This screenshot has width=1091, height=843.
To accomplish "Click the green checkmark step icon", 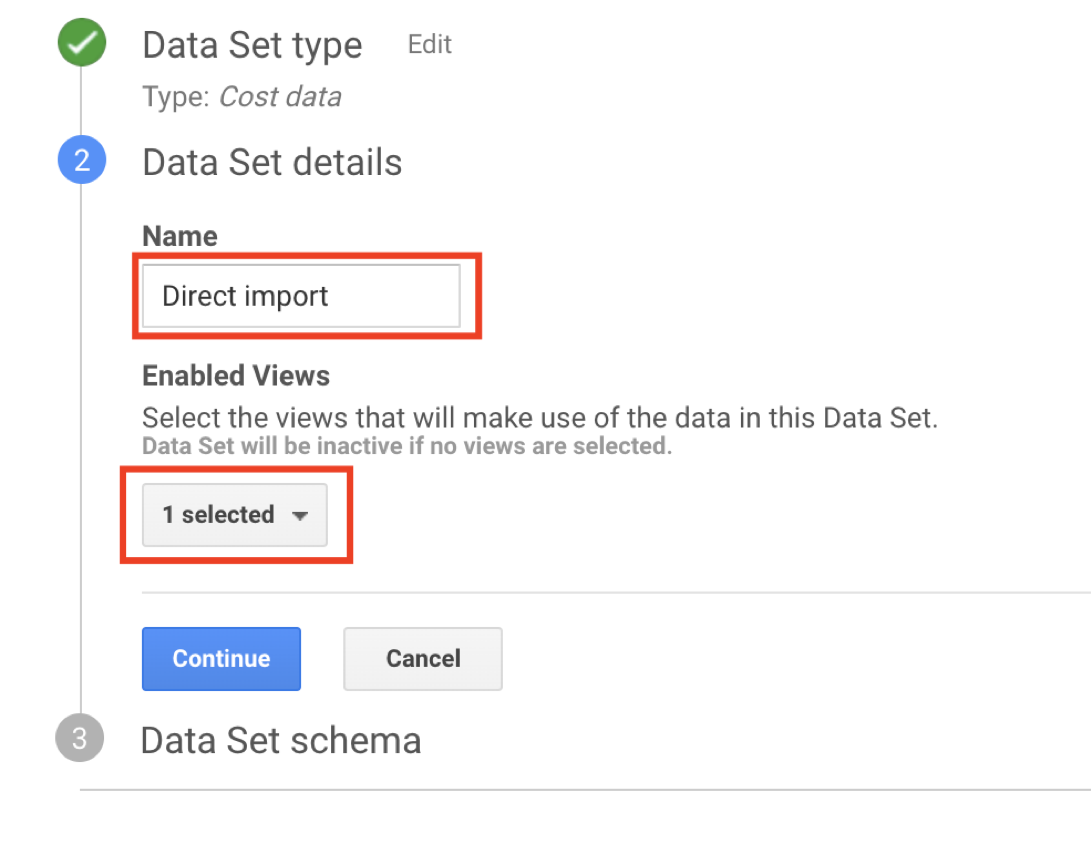I will point(82,42).
